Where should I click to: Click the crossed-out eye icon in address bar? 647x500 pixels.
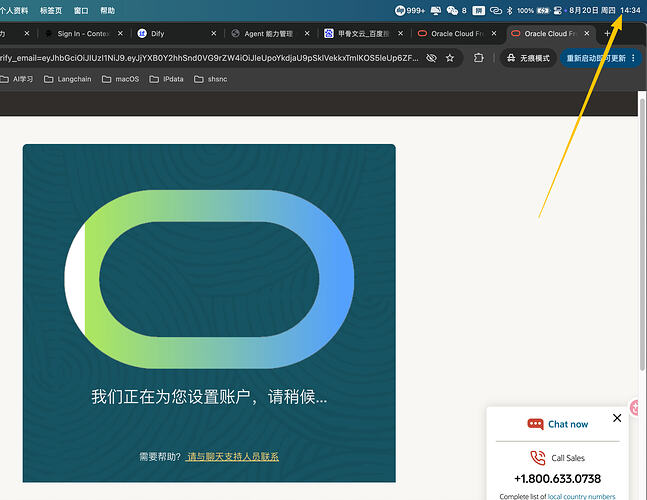click(431, 58)
